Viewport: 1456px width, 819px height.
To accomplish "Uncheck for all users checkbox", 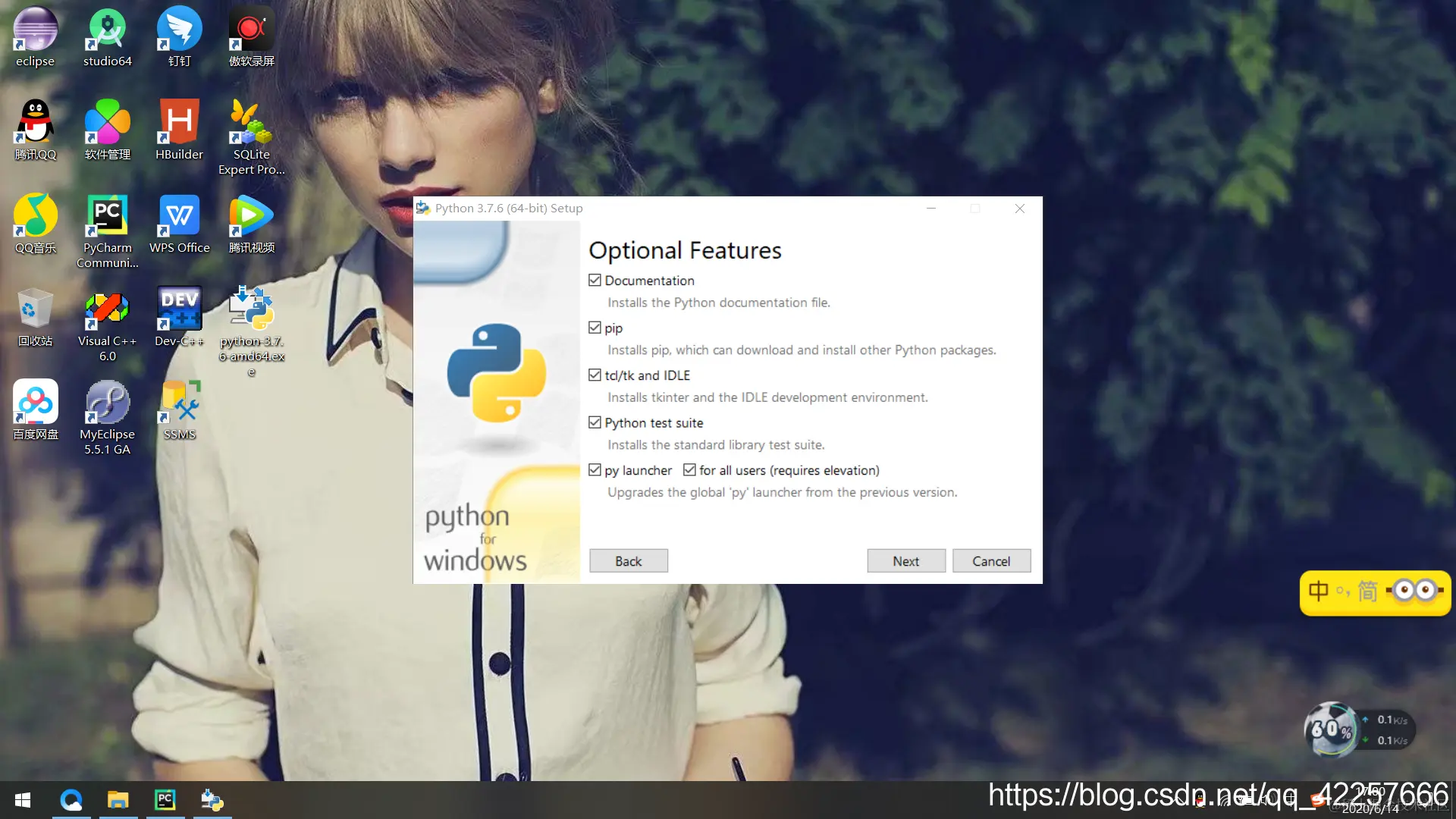I will coord(689,470).
